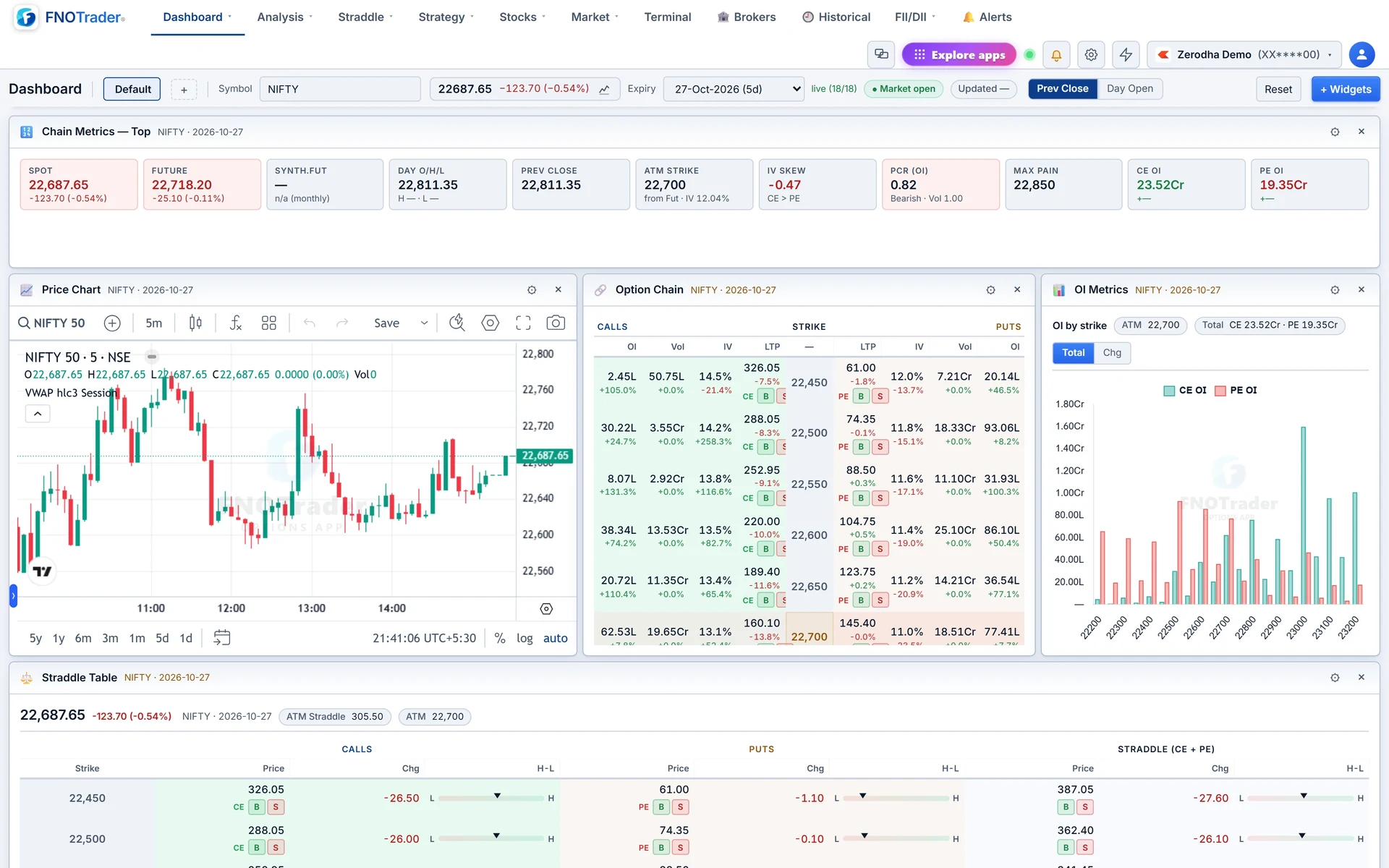Open chart layout templates grid icon

pos(269,323)
